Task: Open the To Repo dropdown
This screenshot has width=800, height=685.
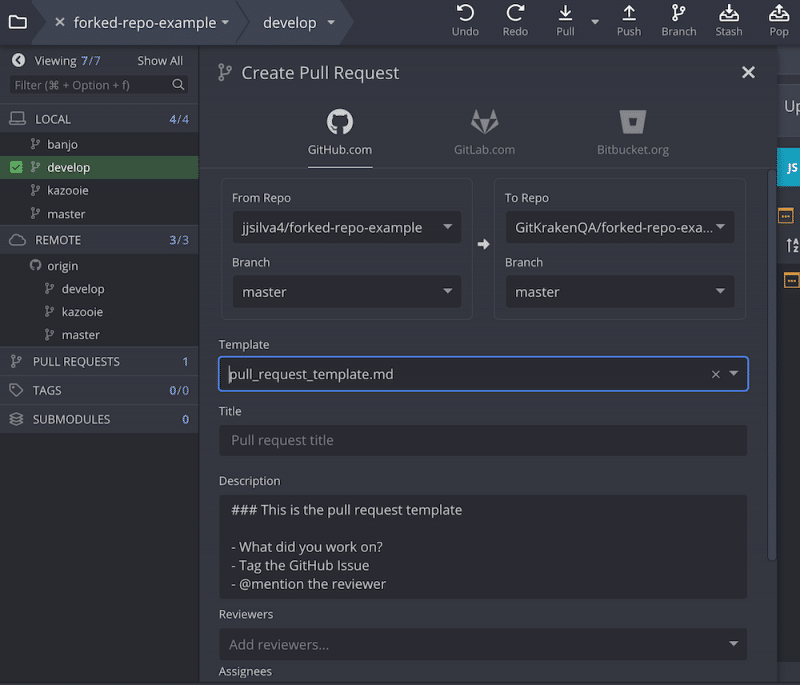Action: (x=619, y=227)
